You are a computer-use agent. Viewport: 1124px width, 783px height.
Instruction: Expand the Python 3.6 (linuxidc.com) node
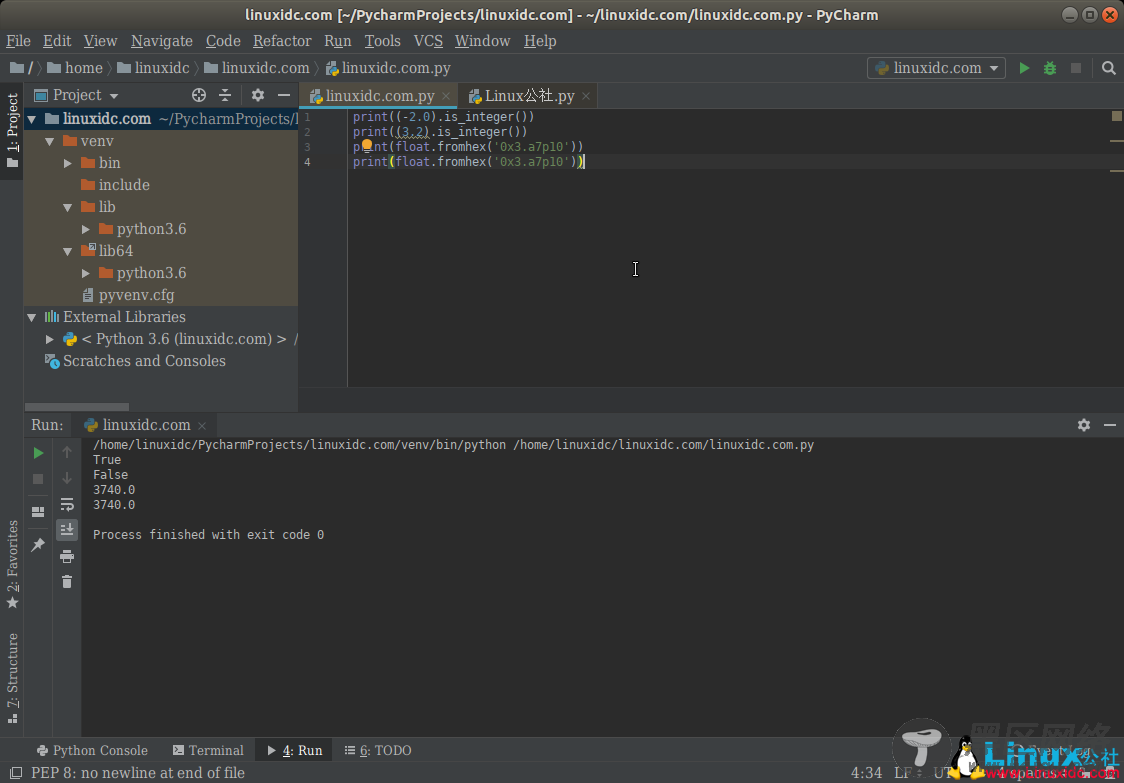[x=49, y=339]
